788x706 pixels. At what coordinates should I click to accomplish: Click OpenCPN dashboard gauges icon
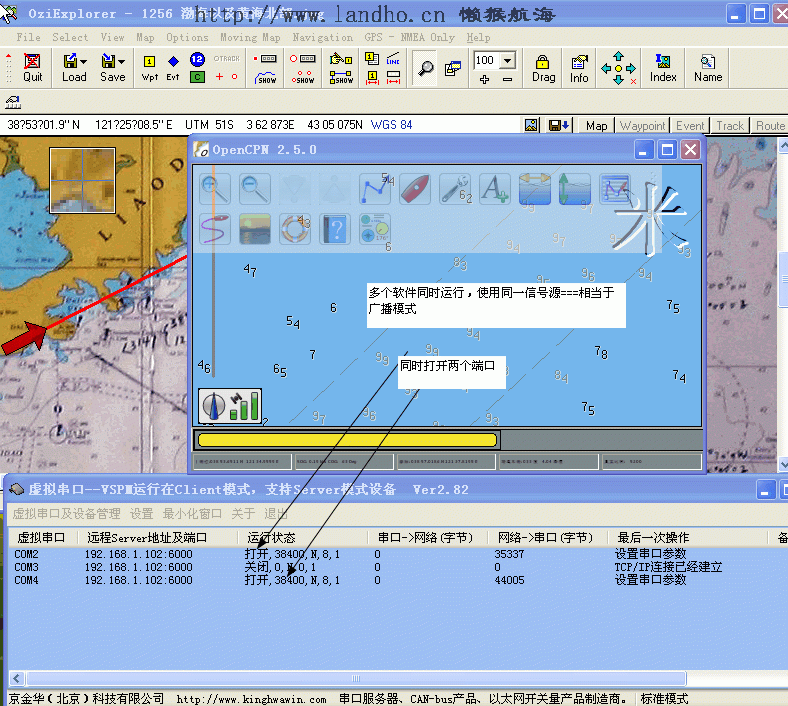(x=375, y=229)
